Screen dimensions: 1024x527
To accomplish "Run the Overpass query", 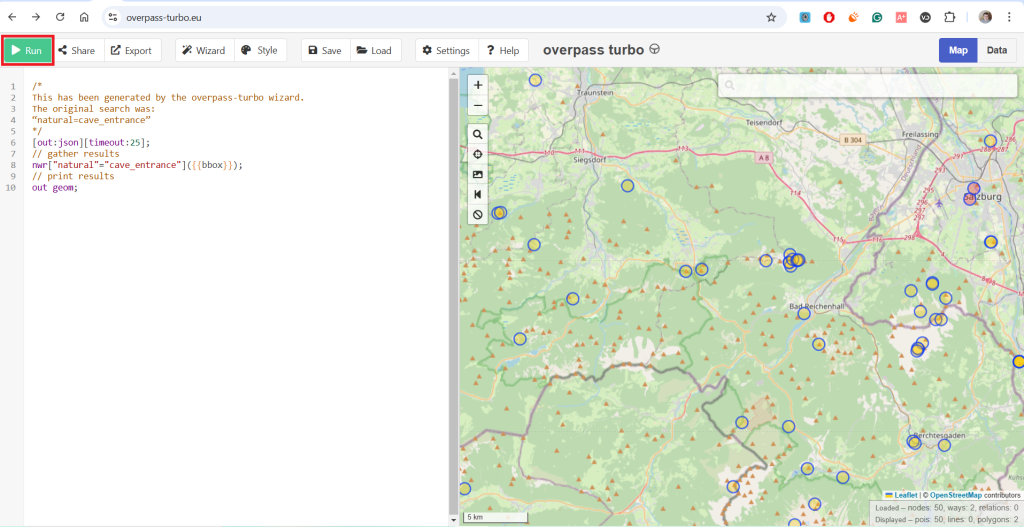I will pyautogui.click(x=27, y=50).
